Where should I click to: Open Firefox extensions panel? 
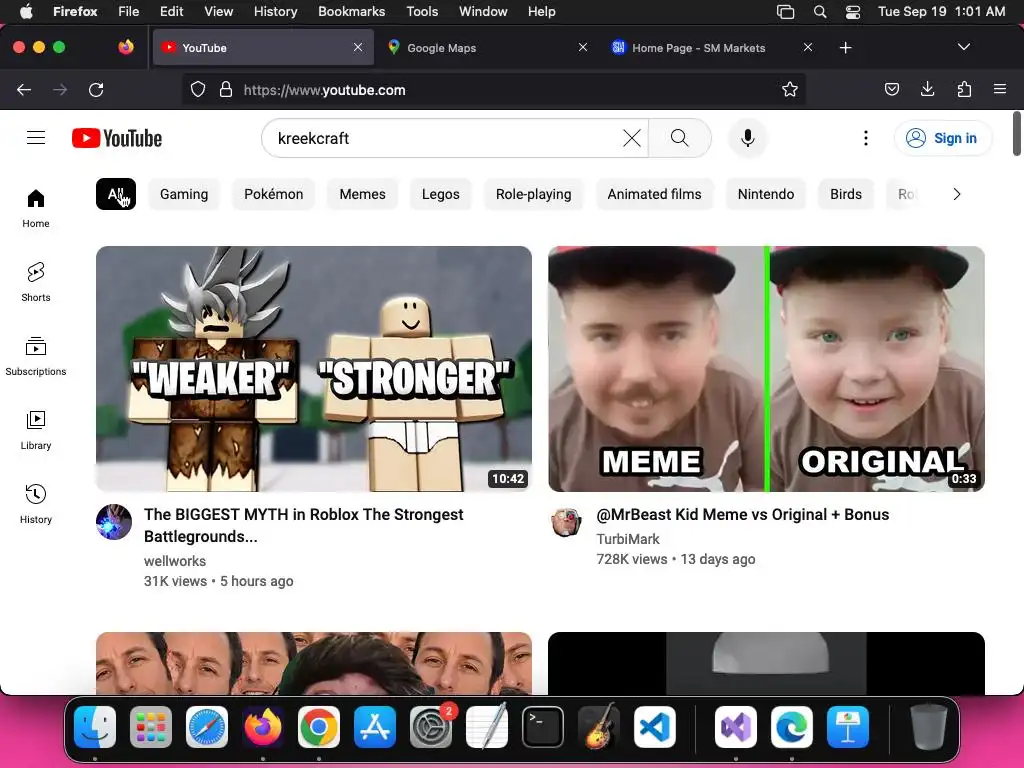(964, 89)
